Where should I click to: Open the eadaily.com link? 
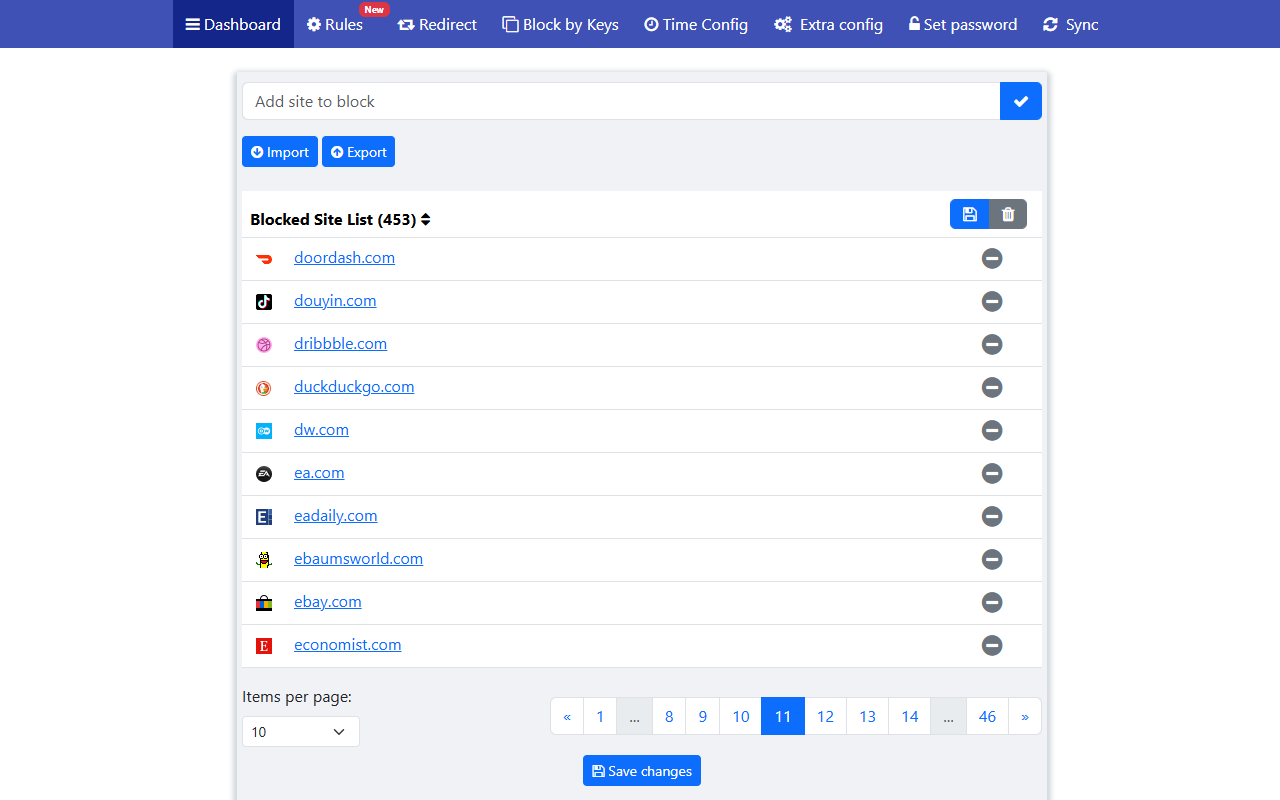[336, 516]
